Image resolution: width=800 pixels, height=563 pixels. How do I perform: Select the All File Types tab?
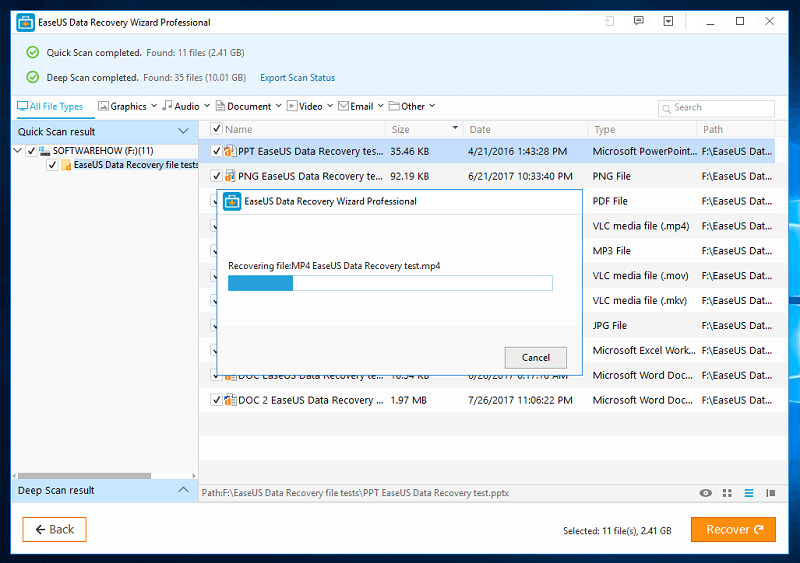coord(50,106)
